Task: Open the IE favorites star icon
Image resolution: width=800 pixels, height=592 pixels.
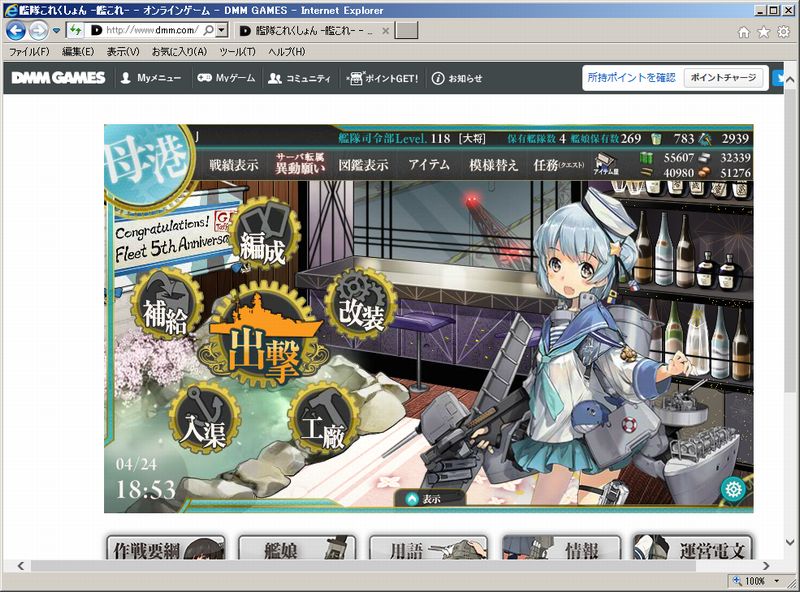Action: pos(763,32)
